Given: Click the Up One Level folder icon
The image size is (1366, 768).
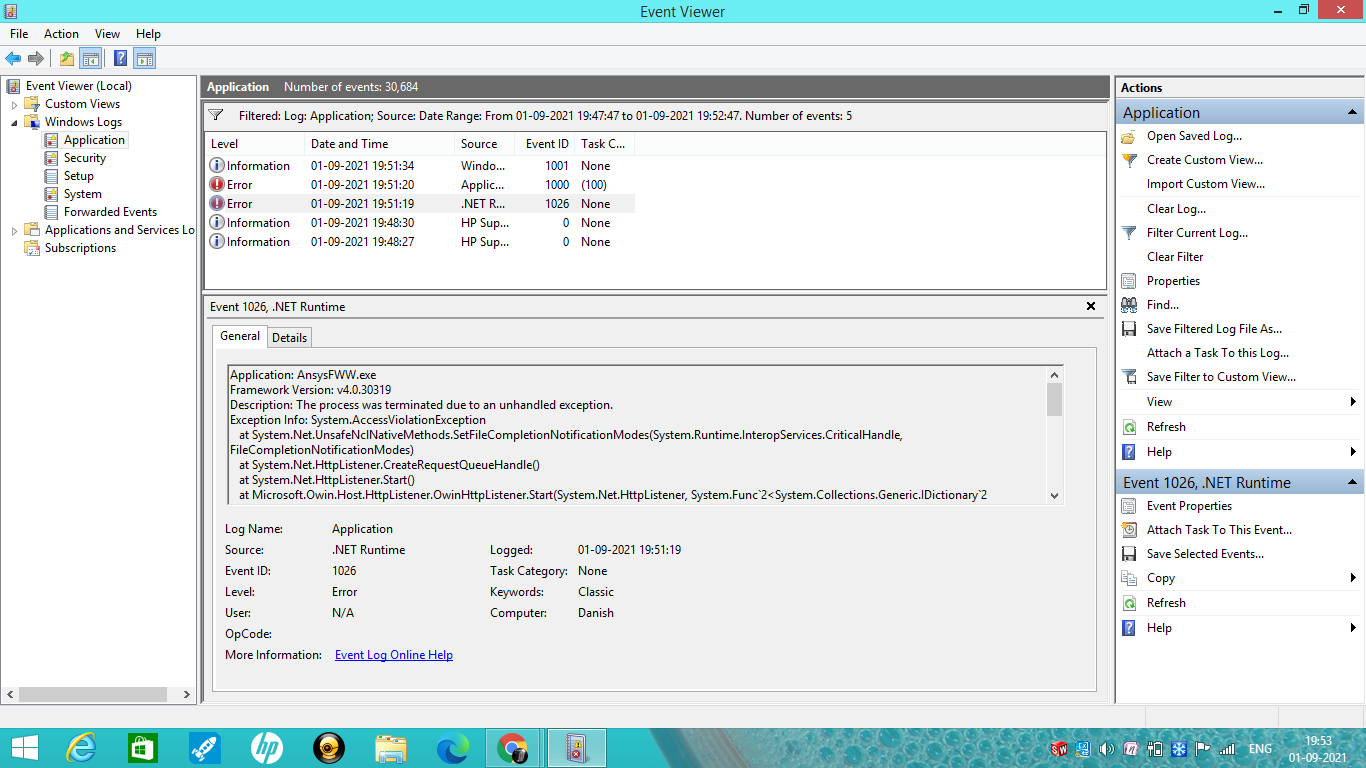Looking at the screenshot, I should tap(66, 58).
